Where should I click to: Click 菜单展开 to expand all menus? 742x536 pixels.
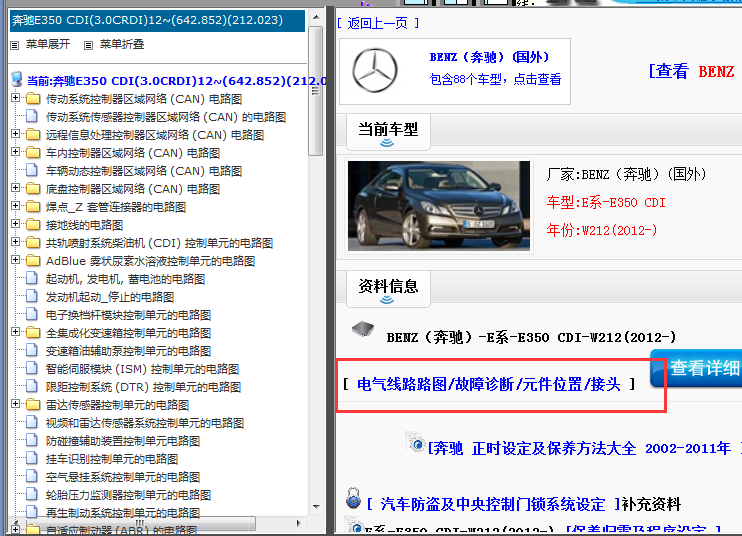coord(48,44)
